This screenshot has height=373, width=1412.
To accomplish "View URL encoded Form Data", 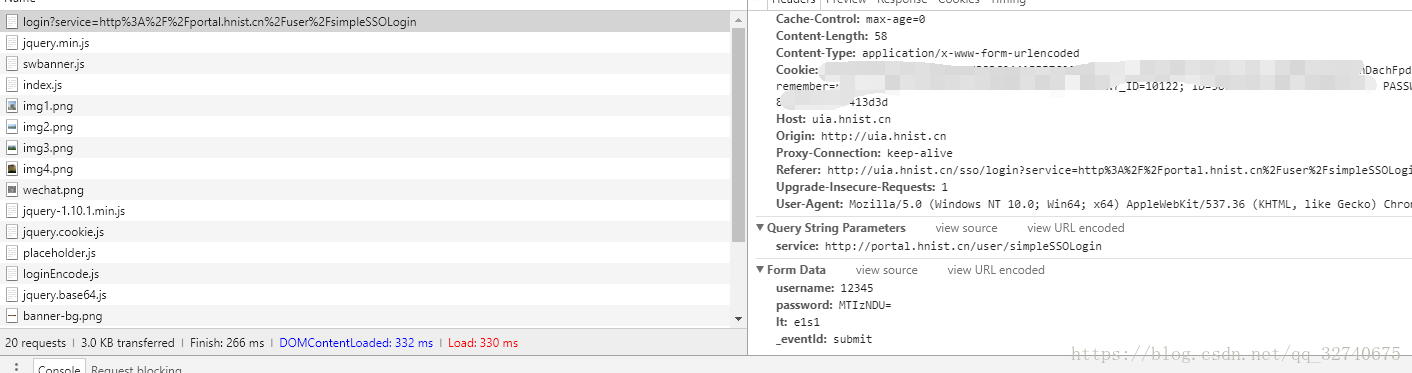I will coord(996,270).
